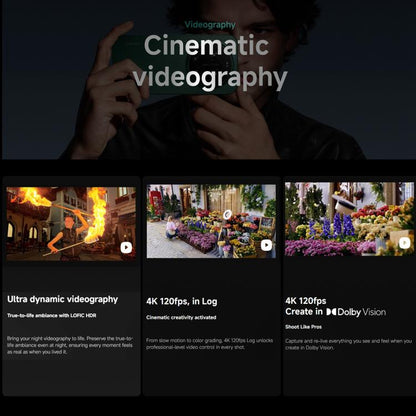Click True-to-life ambiance with LOFIC HDR subtitle

point(52,315)
